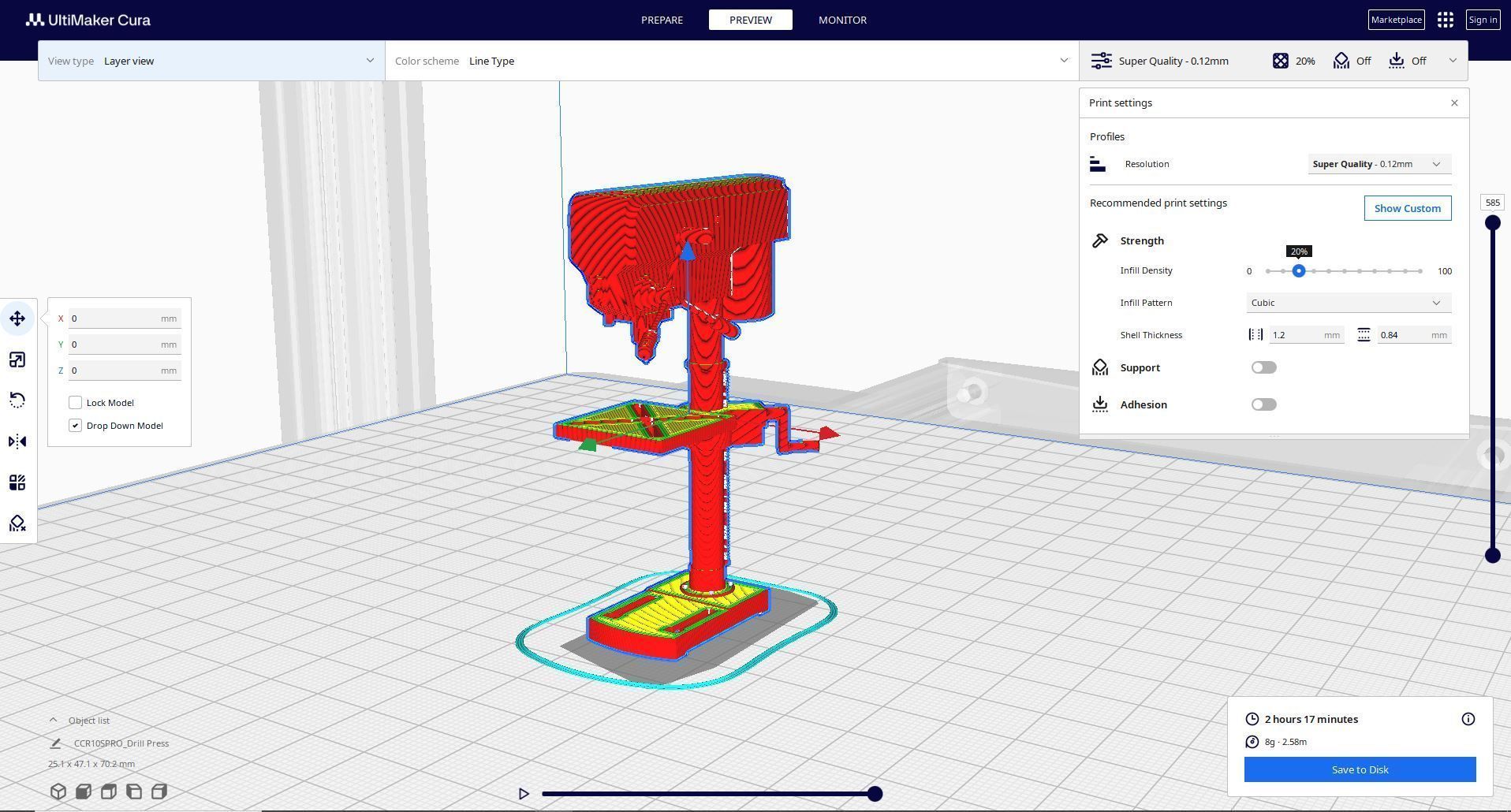Select the Mirror tool

point(17,441)
